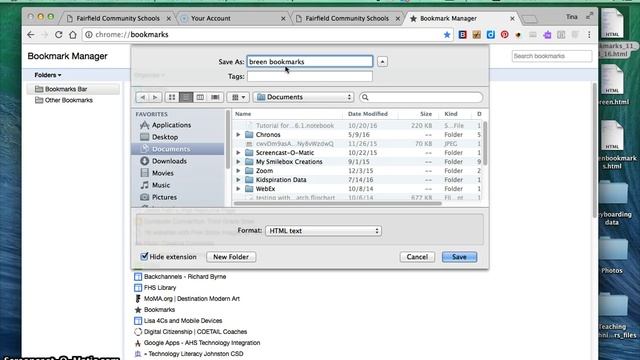Expand the Kidspiration Data folder
This screenshot has height=360, width=640.
tap(238, 180)
